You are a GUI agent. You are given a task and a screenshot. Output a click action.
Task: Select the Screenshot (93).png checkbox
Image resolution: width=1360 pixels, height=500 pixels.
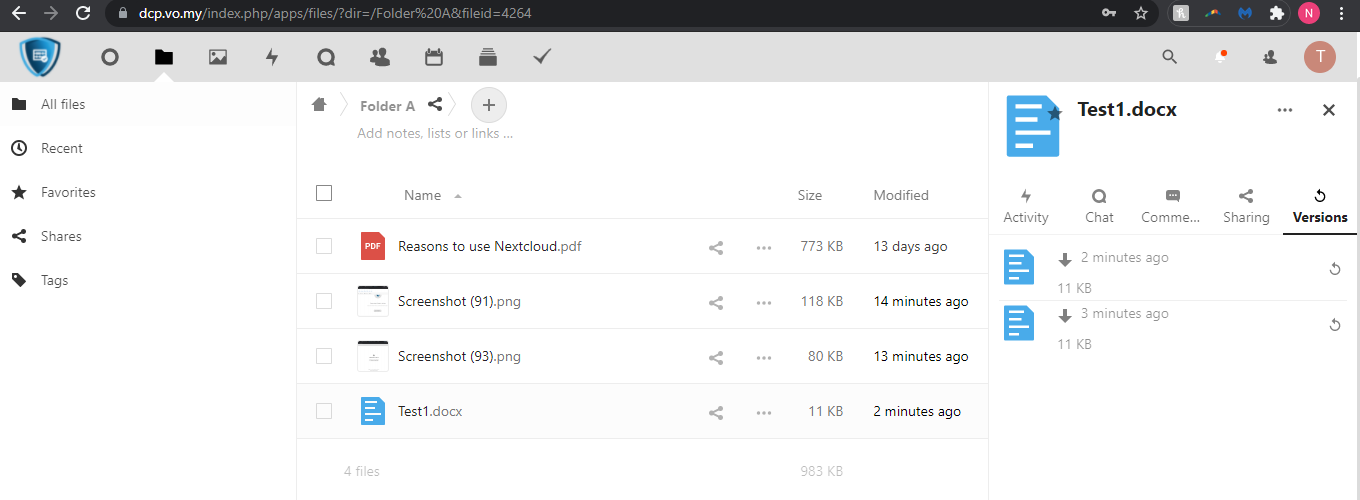[324, 356]
